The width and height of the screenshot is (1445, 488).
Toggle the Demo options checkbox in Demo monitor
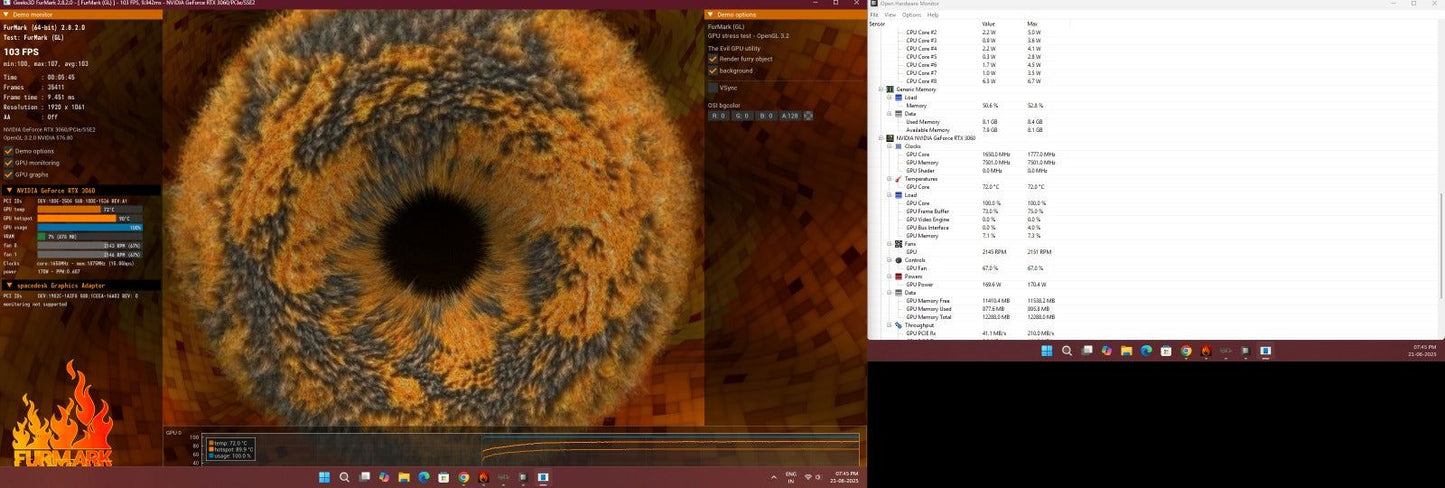[8, 151]
